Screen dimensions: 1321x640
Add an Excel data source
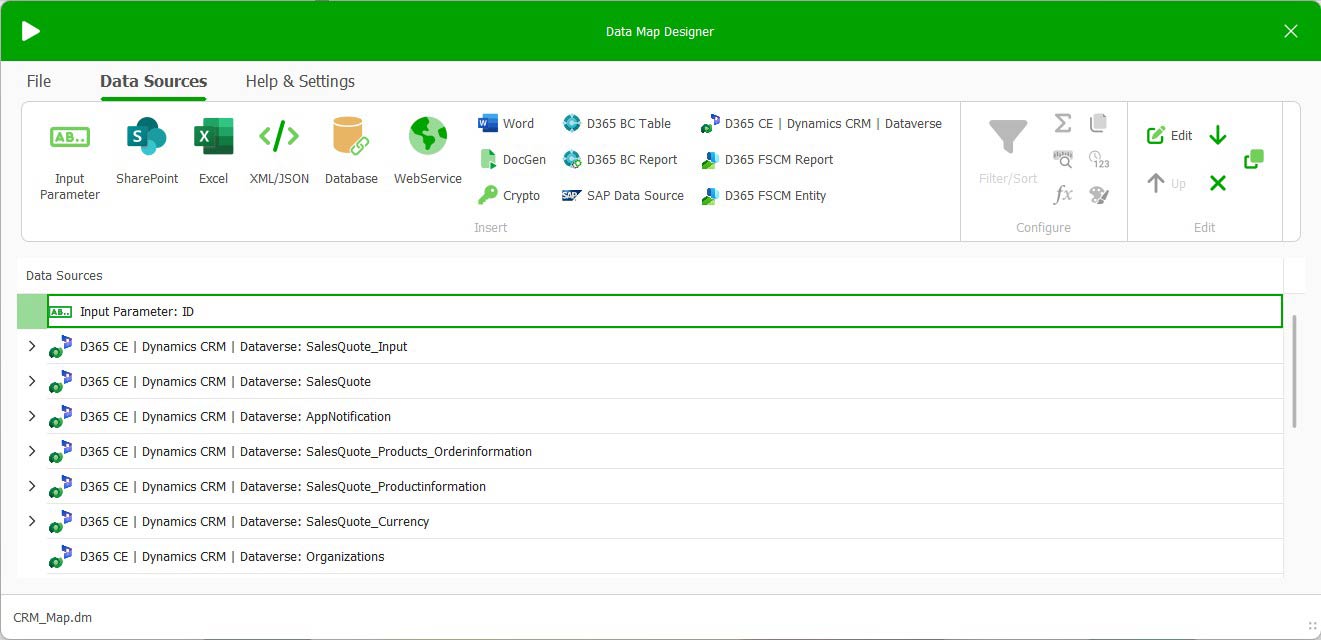(x=213, y=151)
